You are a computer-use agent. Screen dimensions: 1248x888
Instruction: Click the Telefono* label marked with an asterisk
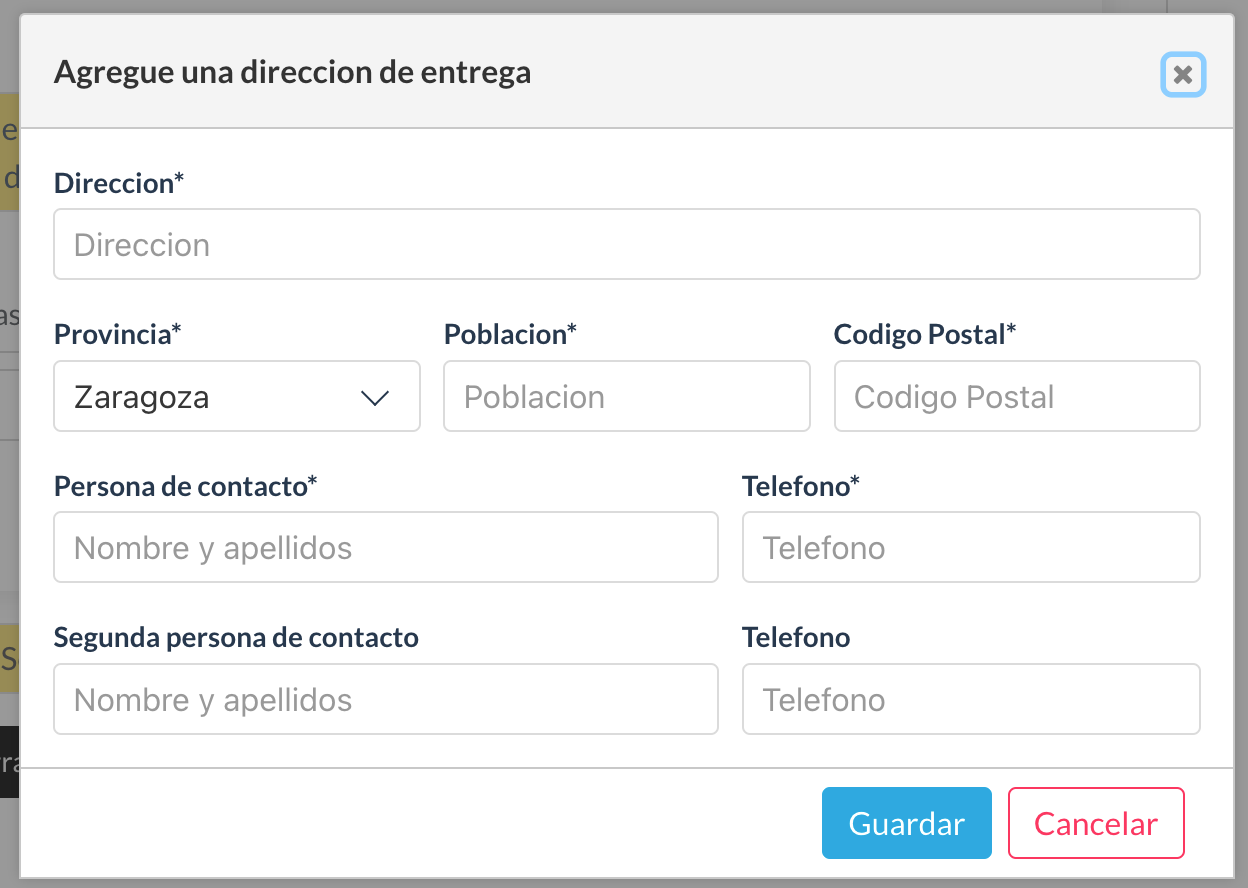[801, 486]
